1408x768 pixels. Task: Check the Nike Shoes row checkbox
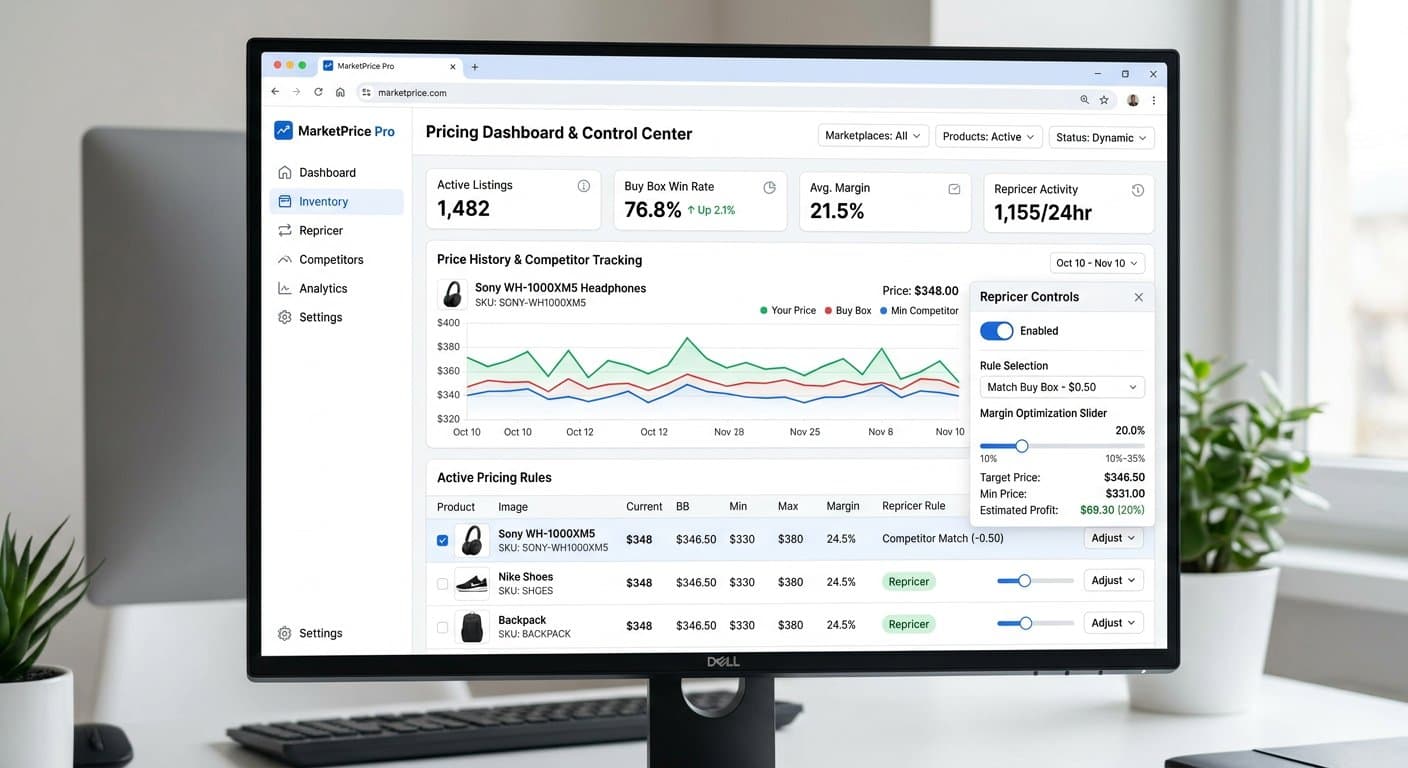point(443,583)
